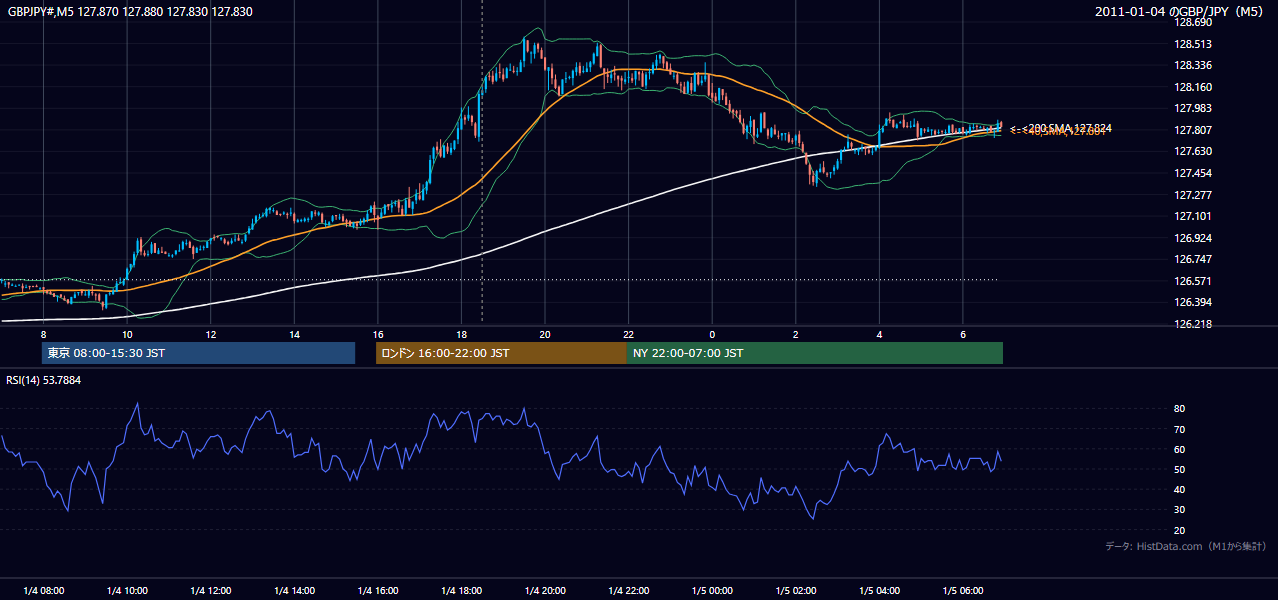1278x600 pixels.
Task: Click the 127.454 price axis label
Action: tap(1194, 173)
